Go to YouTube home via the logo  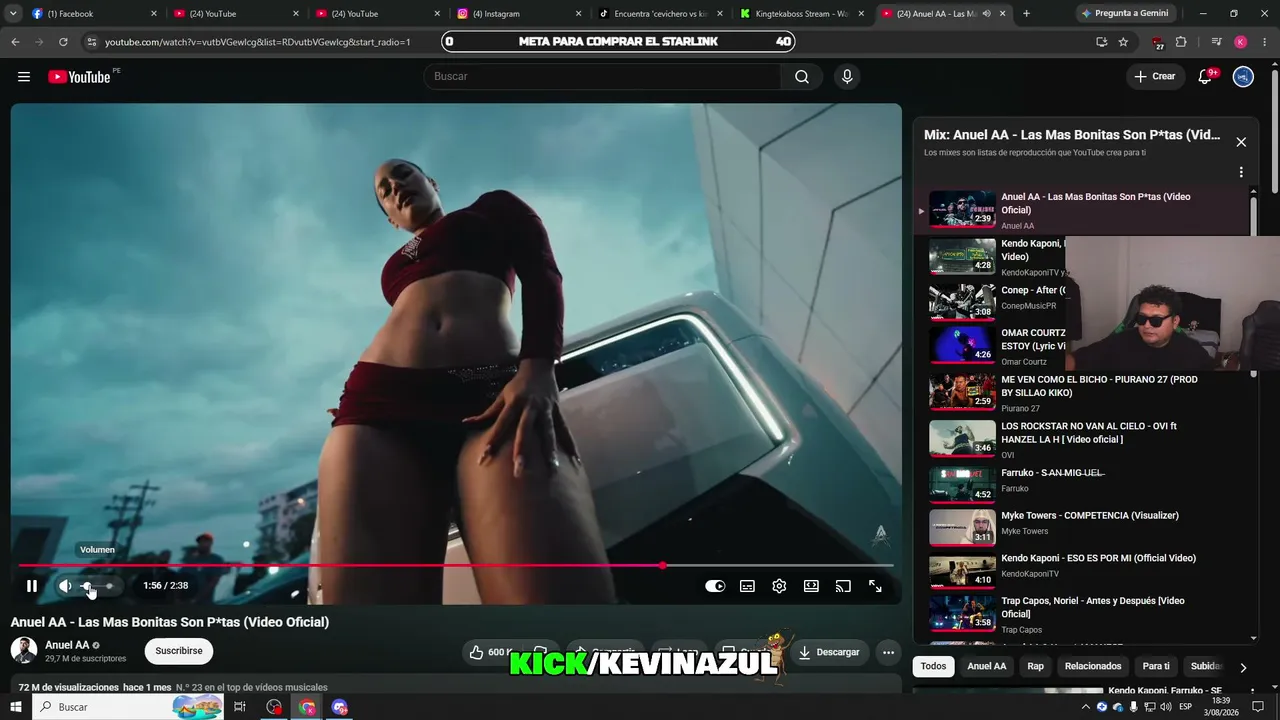point(80,77)
